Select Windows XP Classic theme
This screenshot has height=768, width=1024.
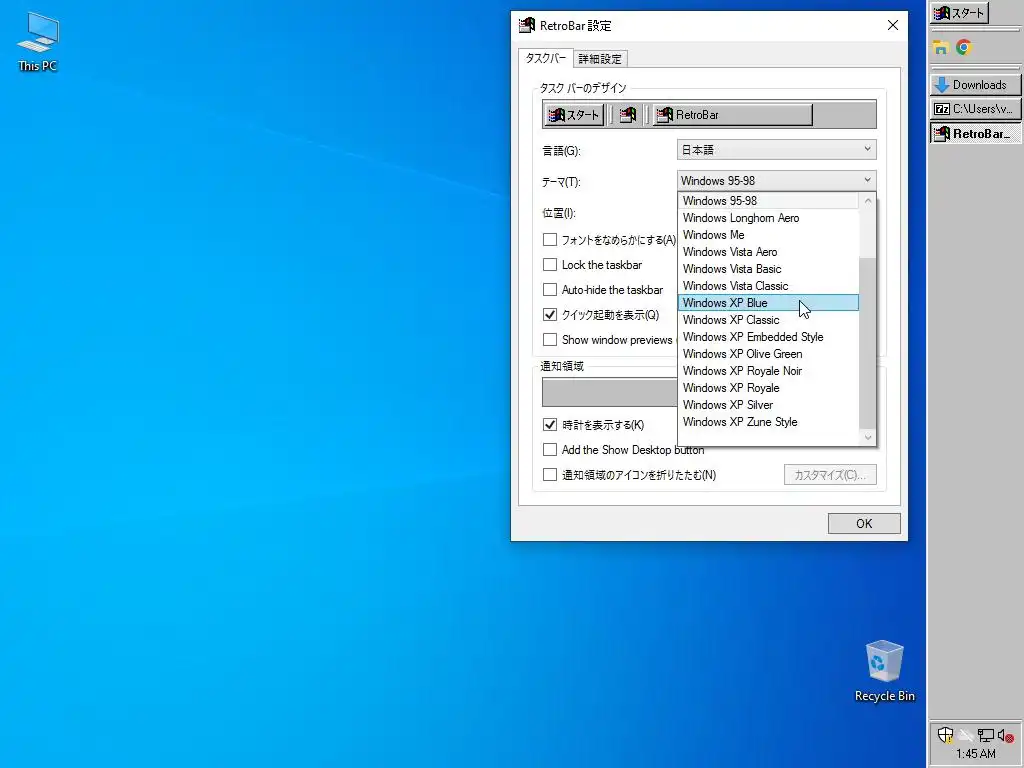tap(769, 319)
